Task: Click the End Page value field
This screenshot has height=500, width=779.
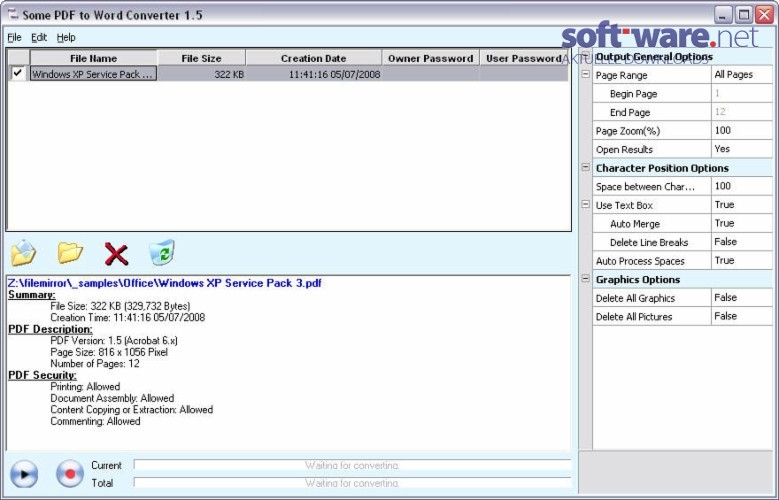Action: tap(742, 112)
